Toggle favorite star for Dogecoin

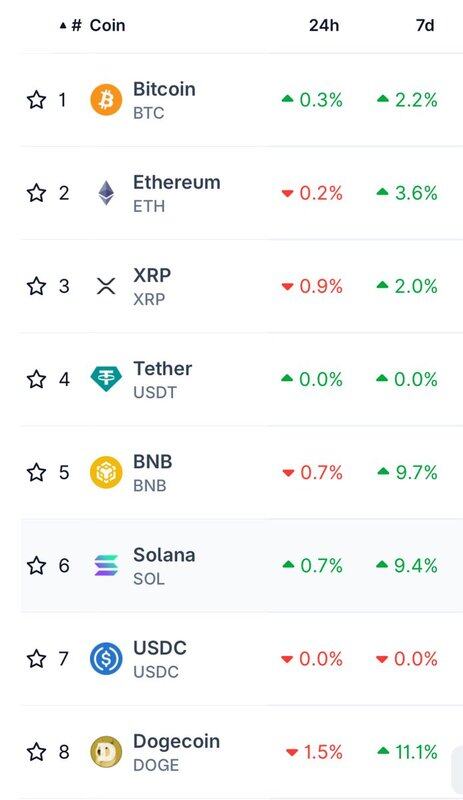36,752
